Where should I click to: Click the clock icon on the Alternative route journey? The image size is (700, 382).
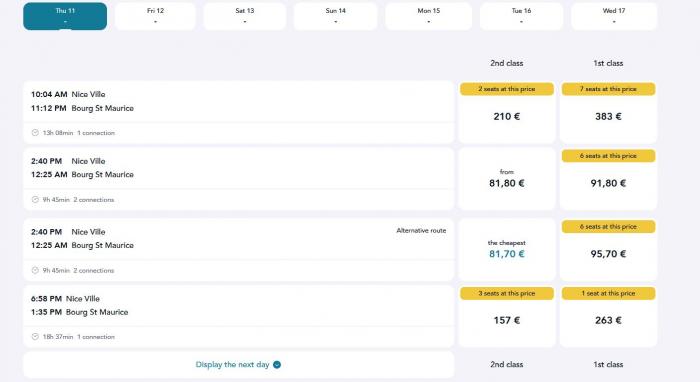35,270
